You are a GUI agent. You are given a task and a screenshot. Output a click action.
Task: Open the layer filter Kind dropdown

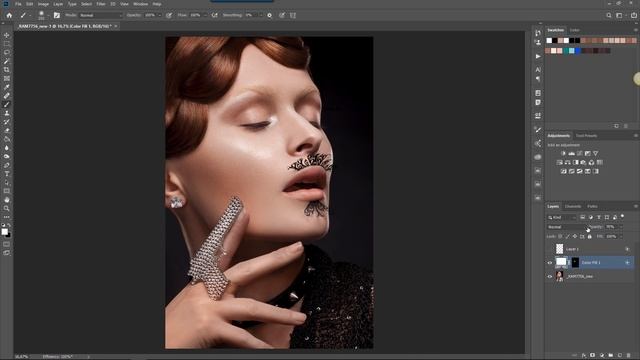coord(562,218)
